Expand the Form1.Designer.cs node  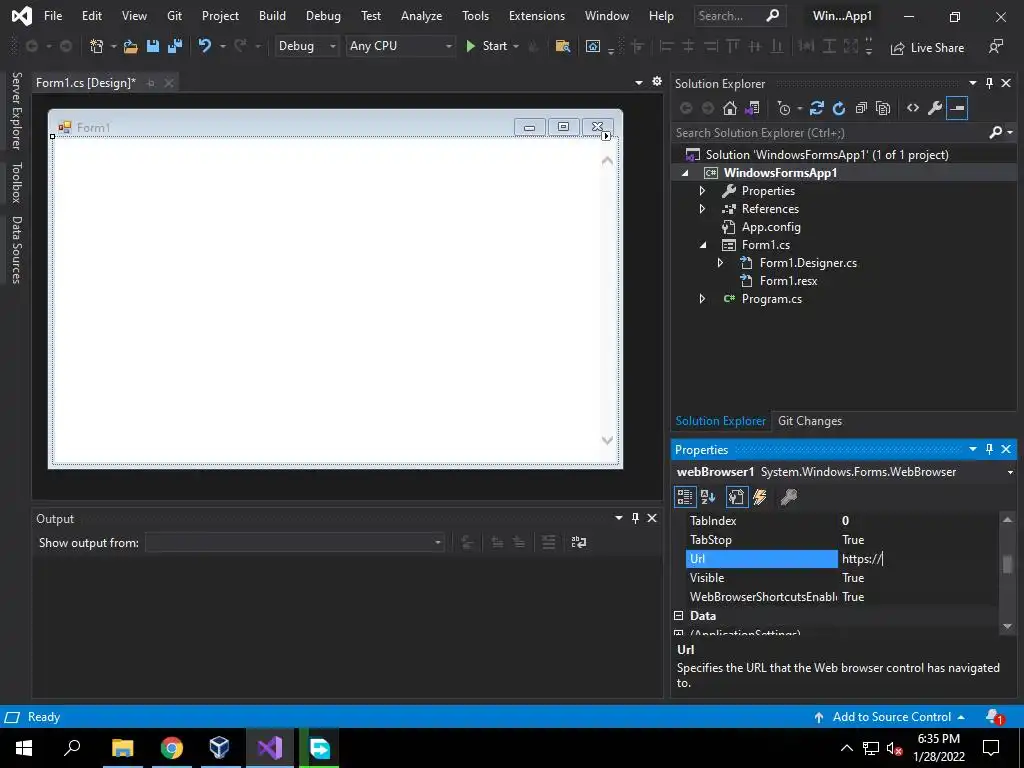(721, 263)
